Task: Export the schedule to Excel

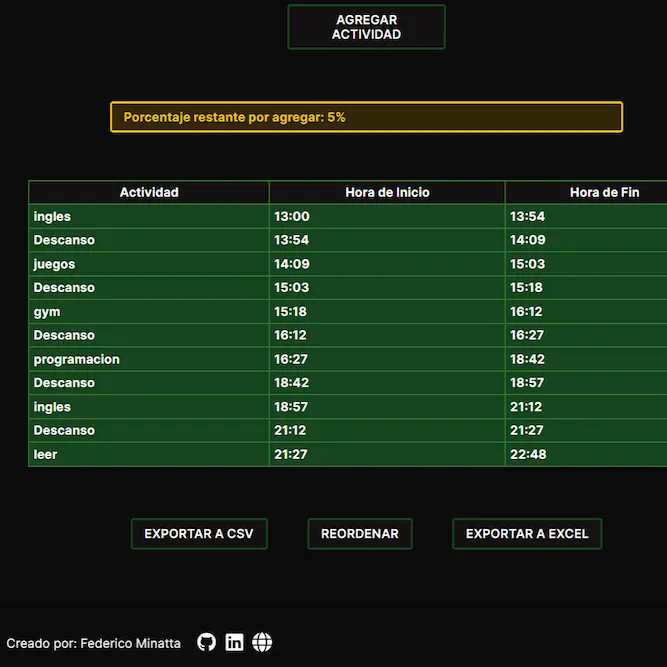Action: tap(527, 533)
